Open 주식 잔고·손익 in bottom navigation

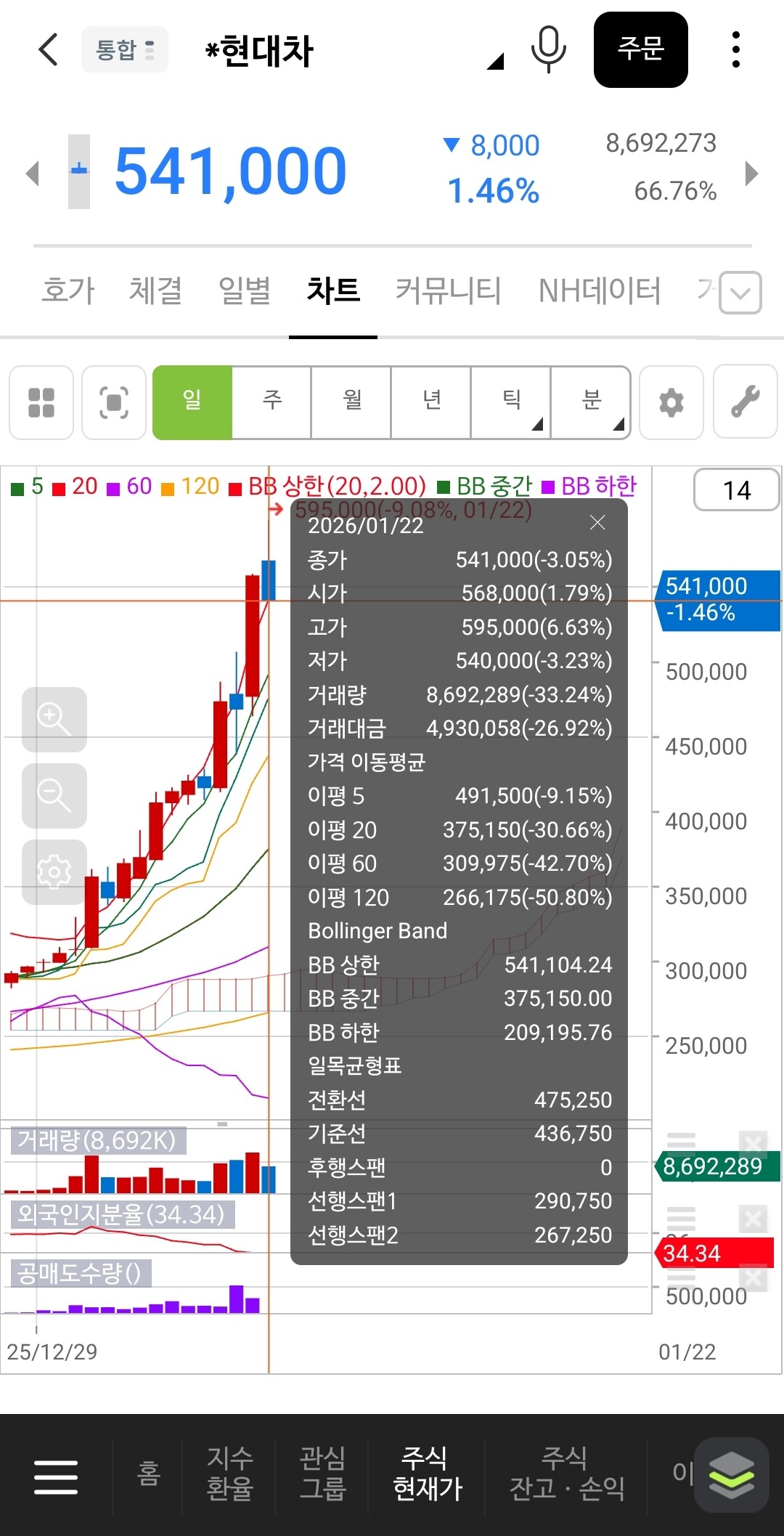pos(567,1473)
